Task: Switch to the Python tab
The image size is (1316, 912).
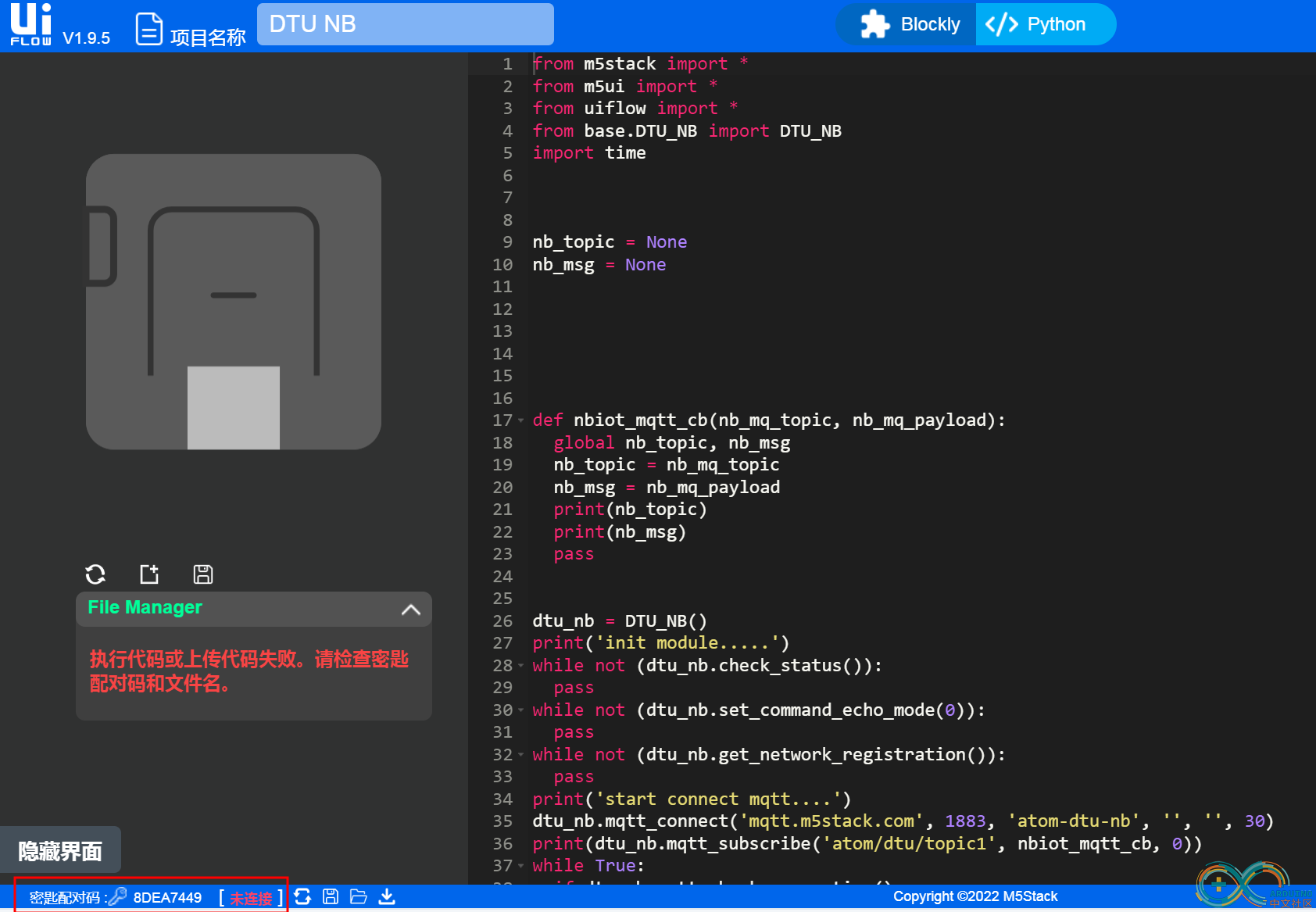Action: 1044,24
